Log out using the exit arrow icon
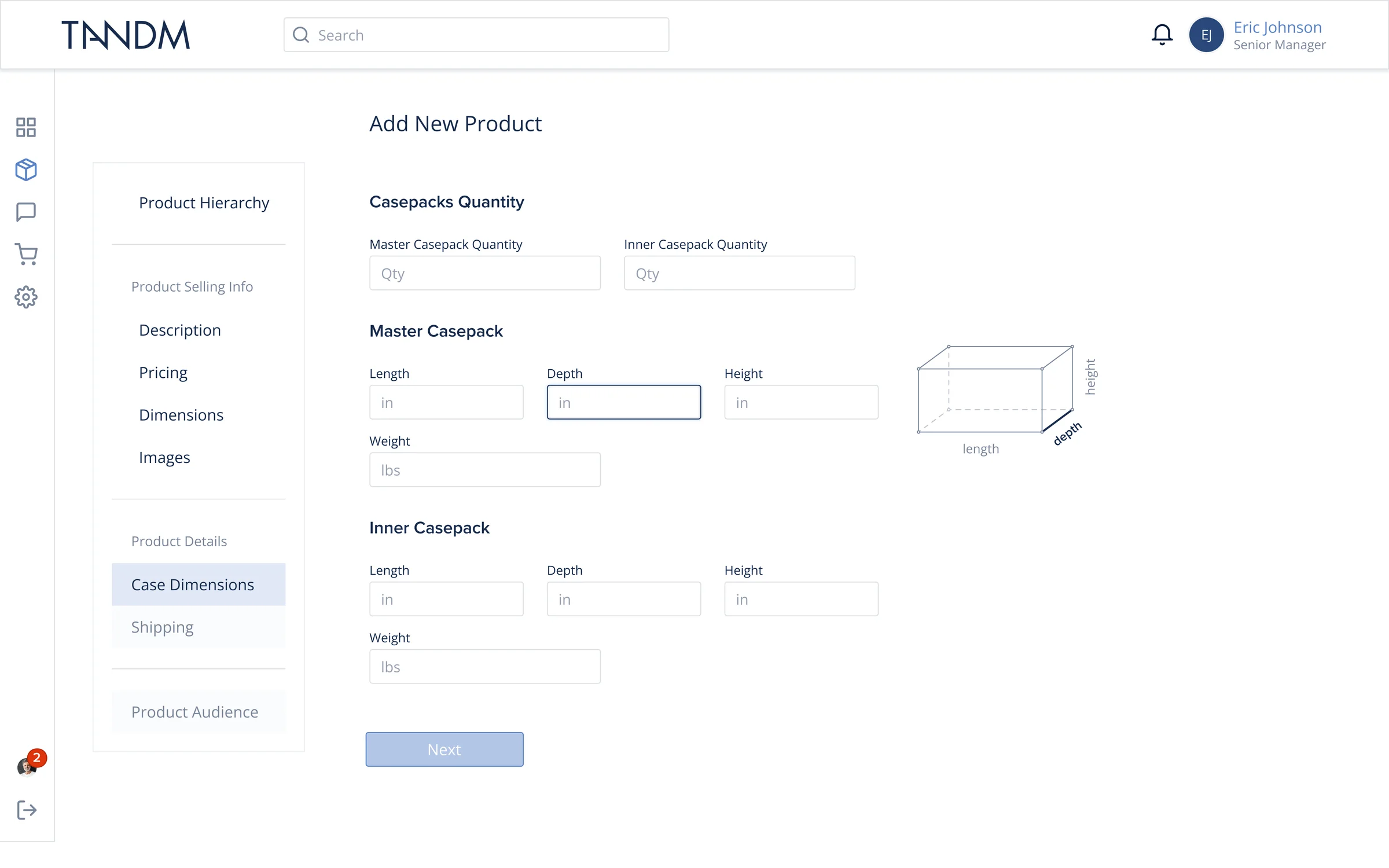 pyautogui.click(x=27, y=810)
